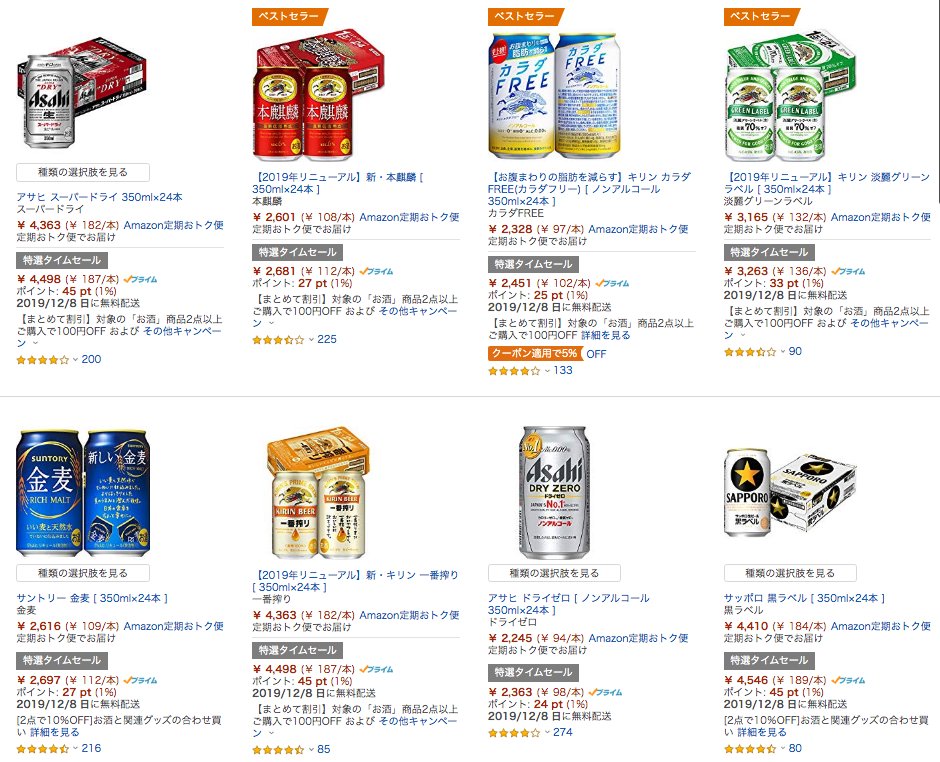Open the Kirin カラダFREE cans image
This screenshot has width=940, height=762.
pos(554,96)
